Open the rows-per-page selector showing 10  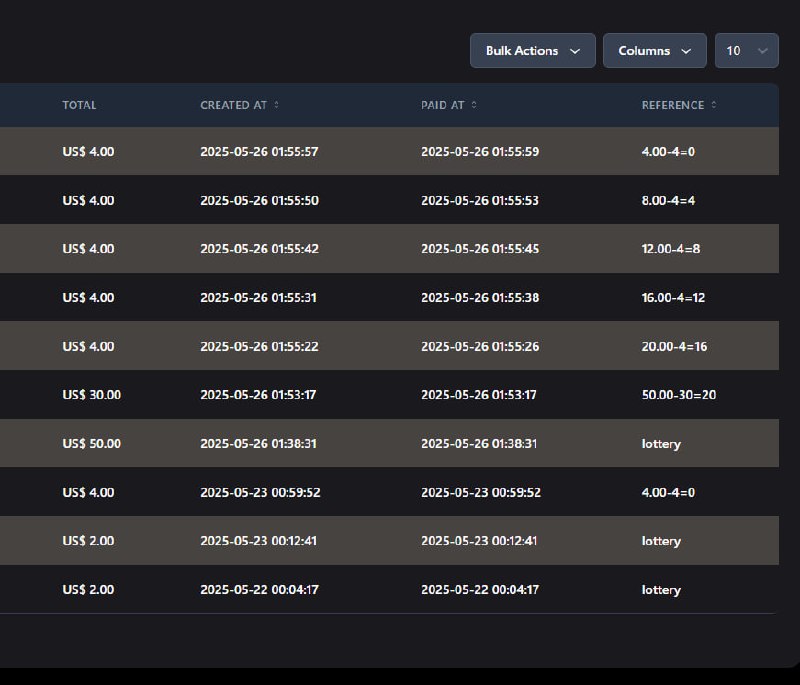[x=746, y=51]
